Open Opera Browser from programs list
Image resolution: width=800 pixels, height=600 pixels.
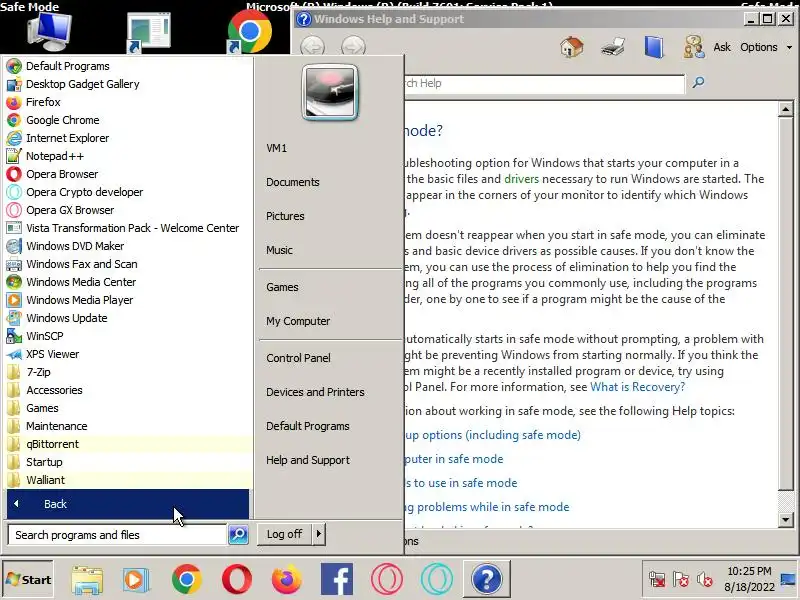pyautogui.click(x=62, y=174)
